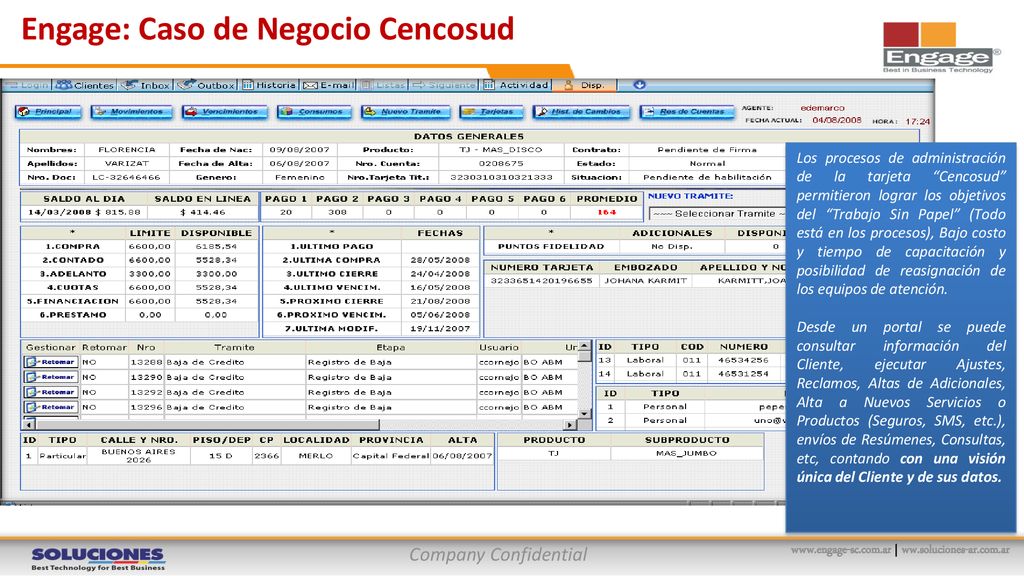The height and width of the screenshot is (576, 1024).
Task: Click the Nro. Doc value LC-32646466
Action: (126, 177)
